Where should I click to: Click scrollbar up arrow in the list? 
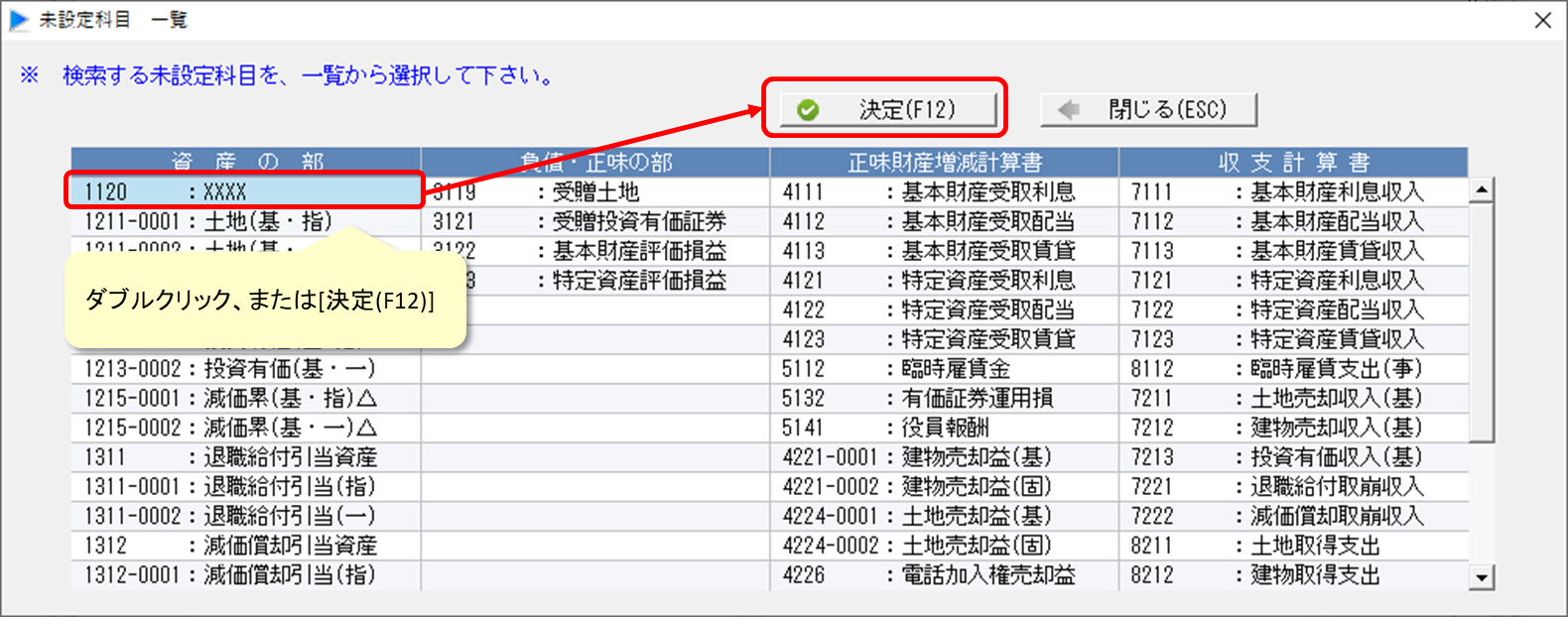click(1482, 190)
